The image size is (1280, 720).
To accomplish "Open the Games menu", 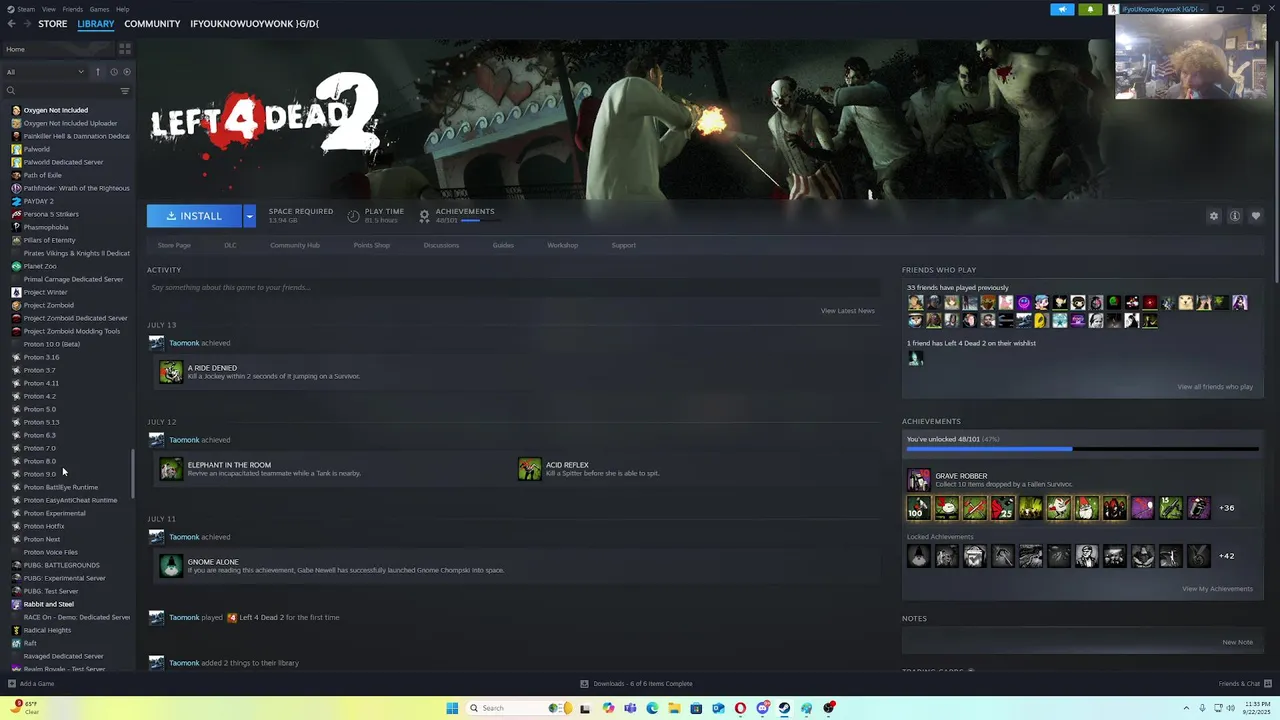I will [99, 9].
